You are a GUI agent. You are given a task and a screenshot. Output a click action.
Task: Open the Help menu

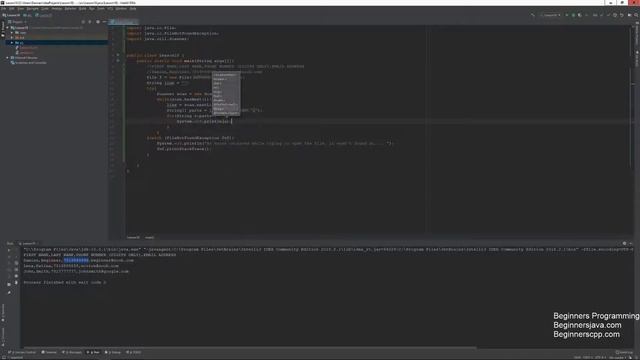click(133, 9)
